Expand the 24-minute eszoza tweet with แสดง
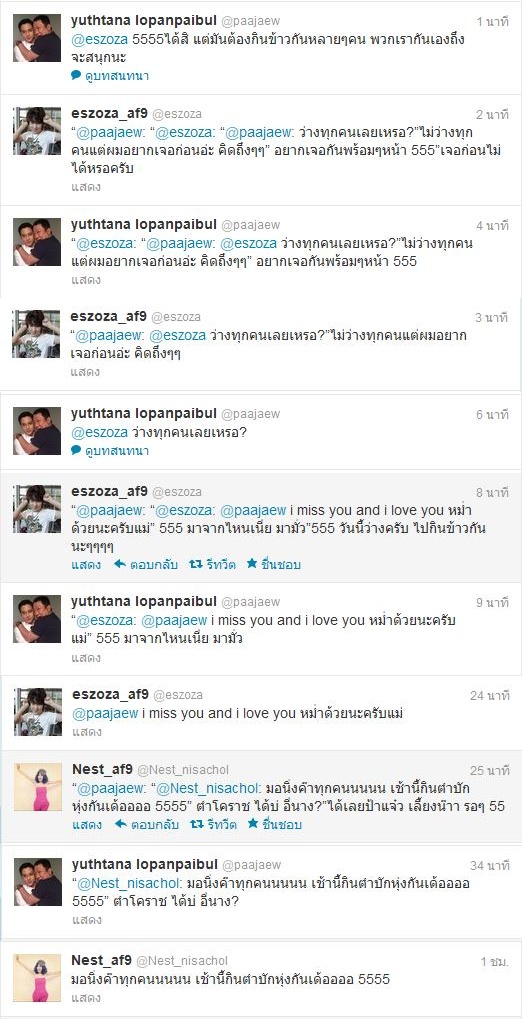This screenshot has height=1019, width=522. click(86, 732)
